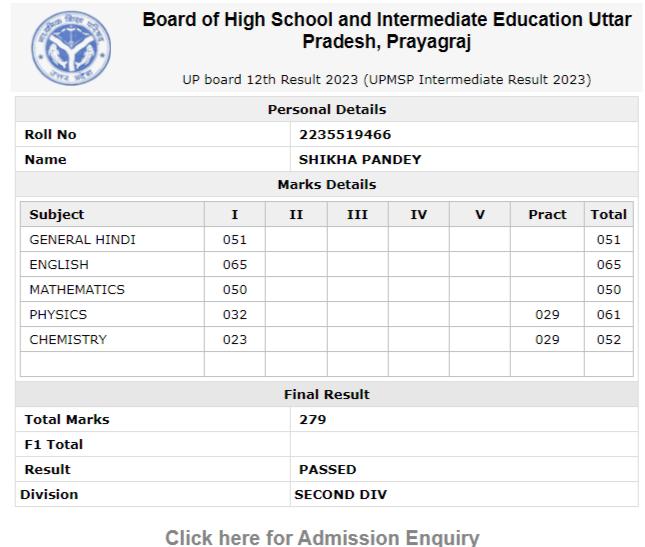Select the ENGLISH subject cell
The height and width of the screenshot is (547, 645).
[x=112, y=264]
